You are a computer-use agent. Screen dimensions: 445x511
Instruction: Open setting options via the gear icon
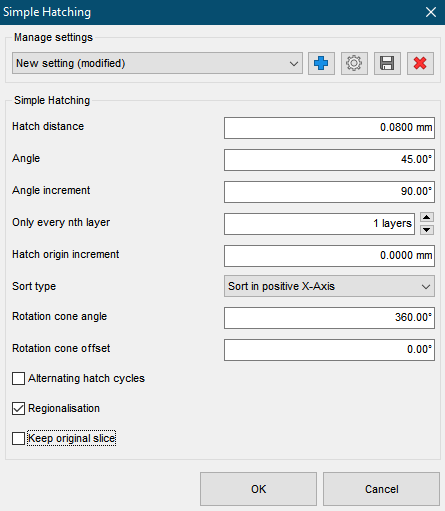tap(354, 63)
